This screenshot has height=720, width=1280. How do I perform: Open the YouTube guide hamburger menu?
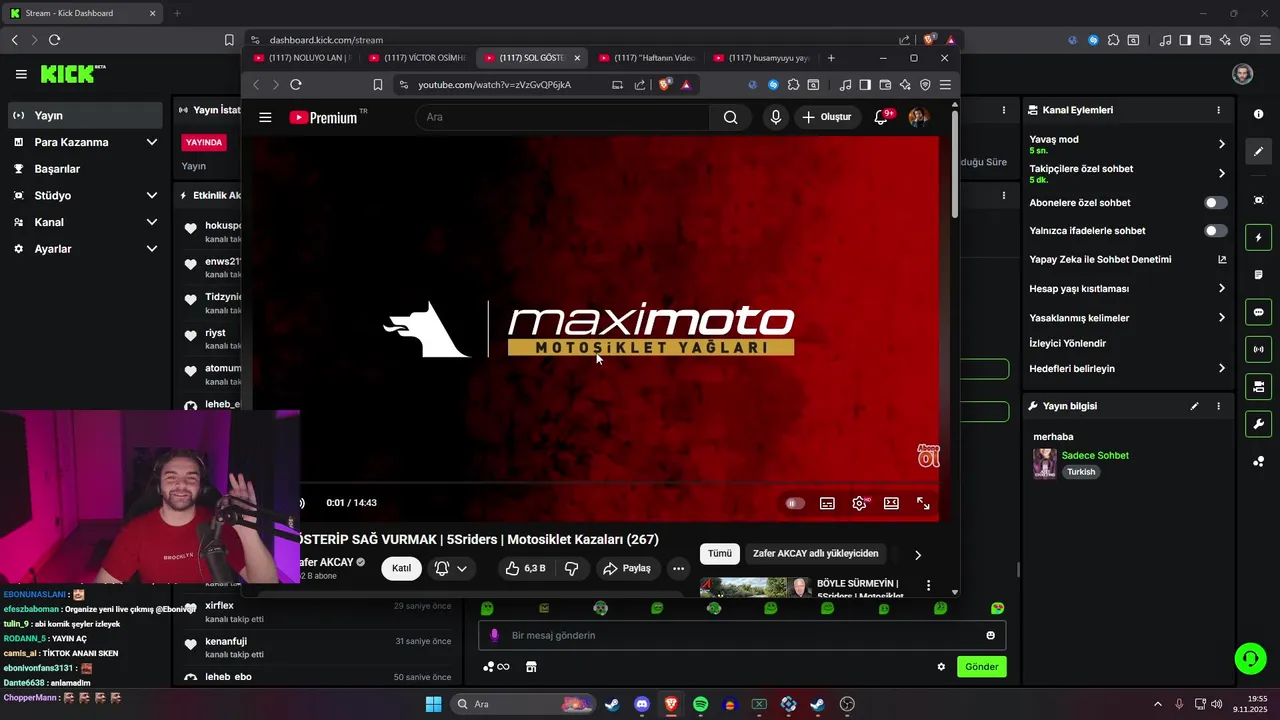click(x=265, y=117)
